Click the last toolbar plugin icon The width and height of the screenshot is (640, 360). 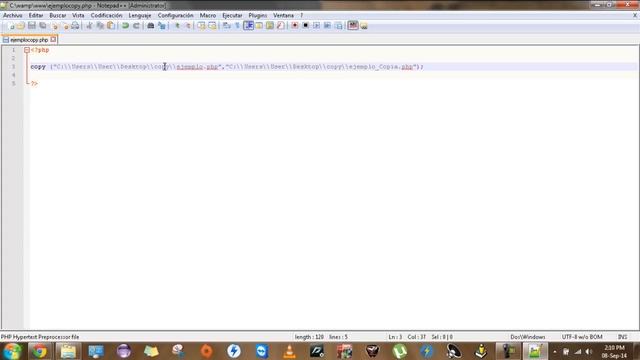point(364,26)
